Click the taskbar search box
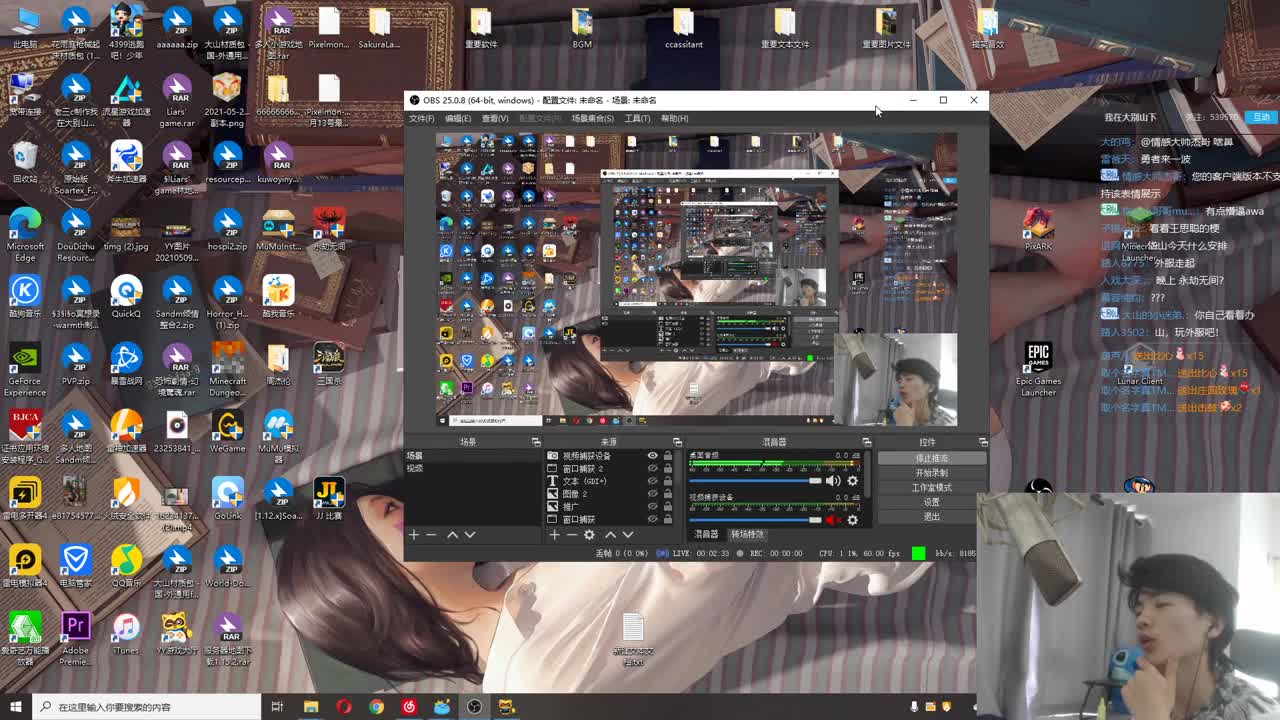Viewport: 1280px width, 720px height. click(x=146, y=707)
